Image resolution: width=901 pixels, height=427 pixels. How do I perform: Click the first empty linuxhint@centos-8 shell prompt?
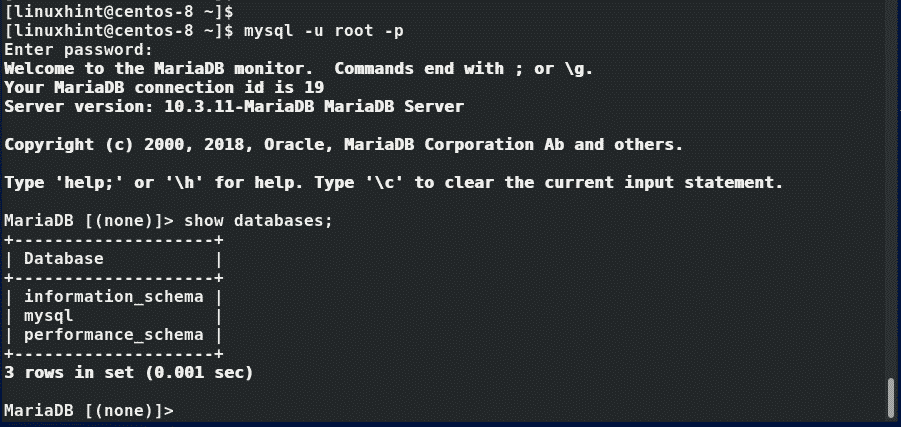[x=118, y=11]
